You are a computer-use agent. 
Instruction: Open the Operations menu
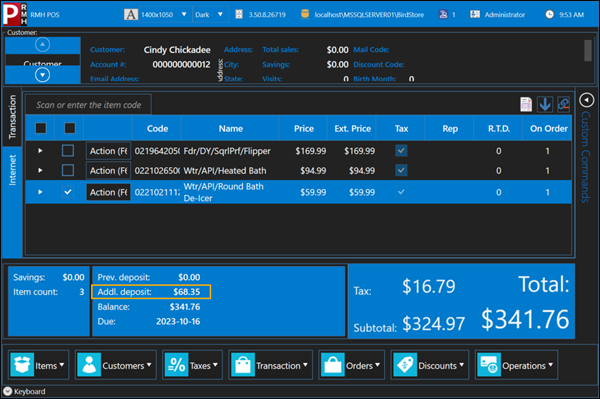click(516, 365)
